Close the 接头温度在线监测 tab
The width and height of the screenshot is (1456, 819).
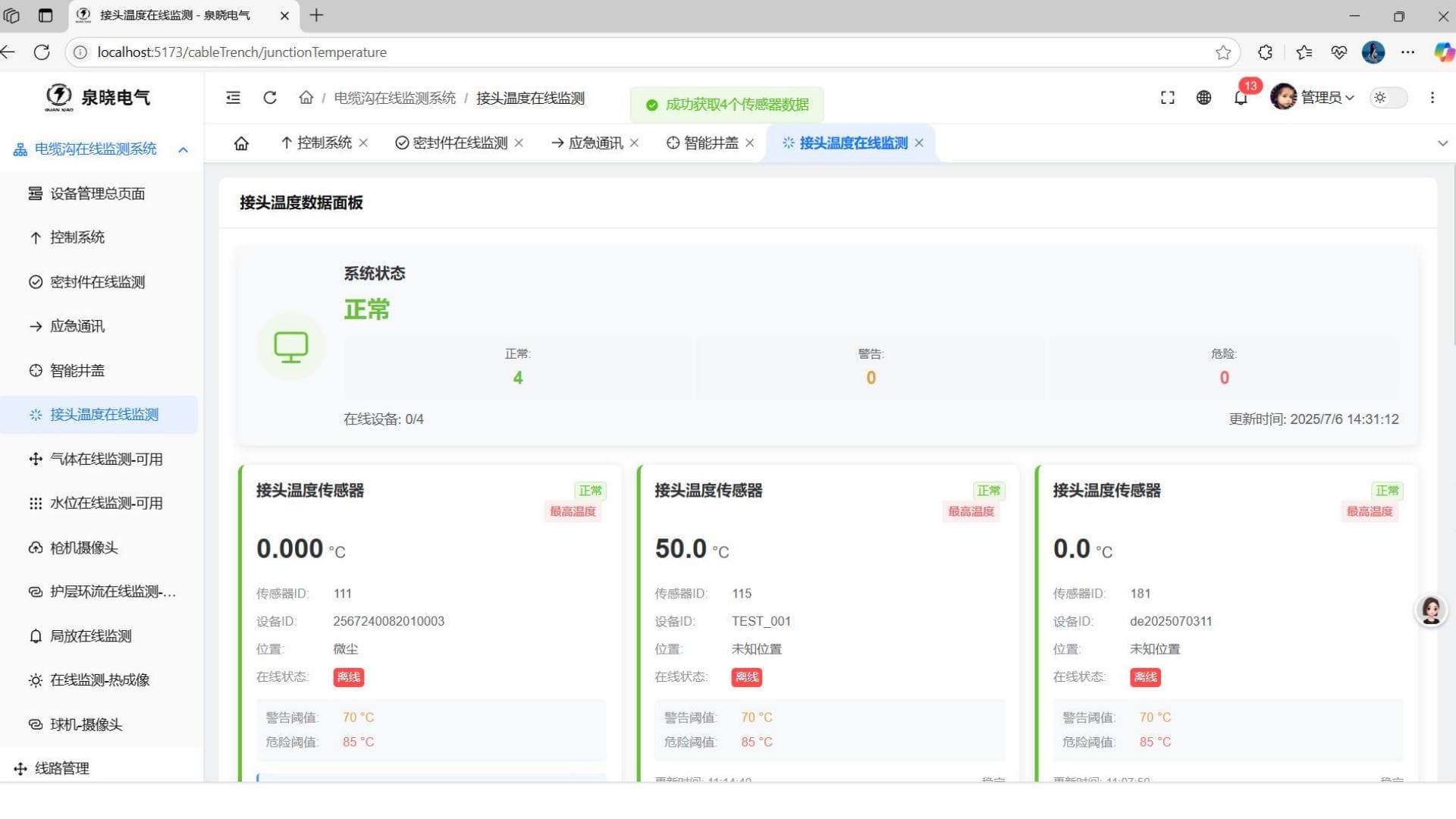(919, 143)
